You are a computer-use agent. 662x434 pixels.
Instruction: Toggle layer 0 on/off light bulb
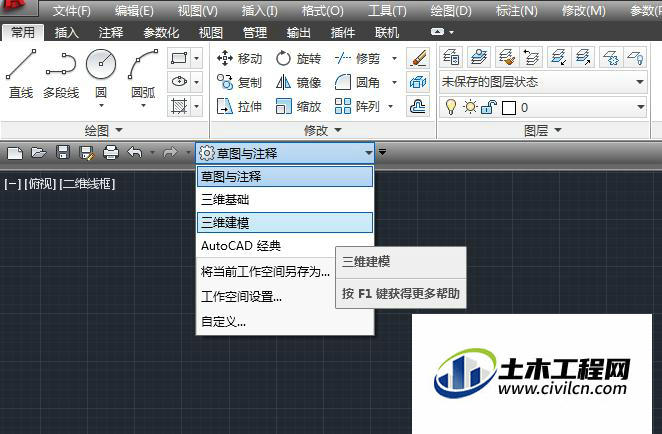pos(450,107)
